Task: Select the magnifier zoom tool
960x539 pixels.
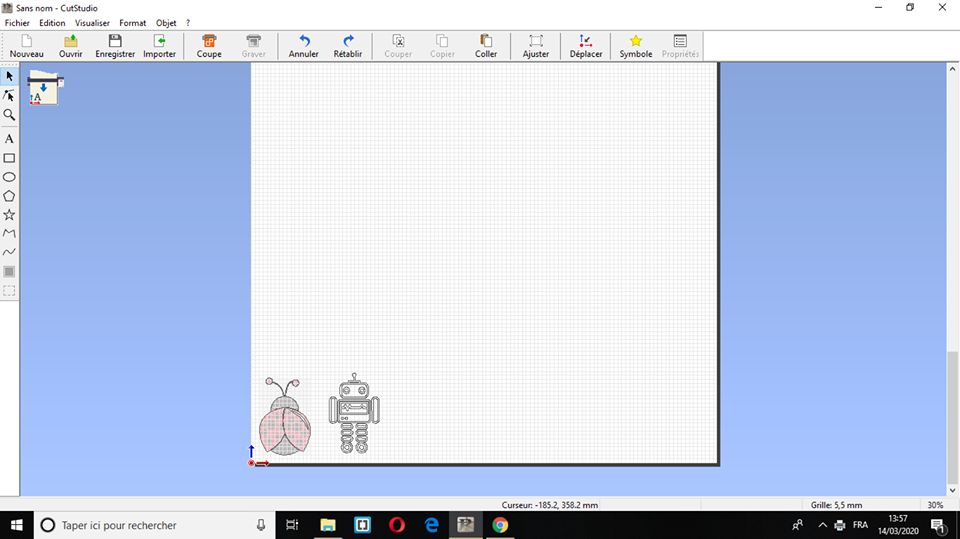Action: 9,115
